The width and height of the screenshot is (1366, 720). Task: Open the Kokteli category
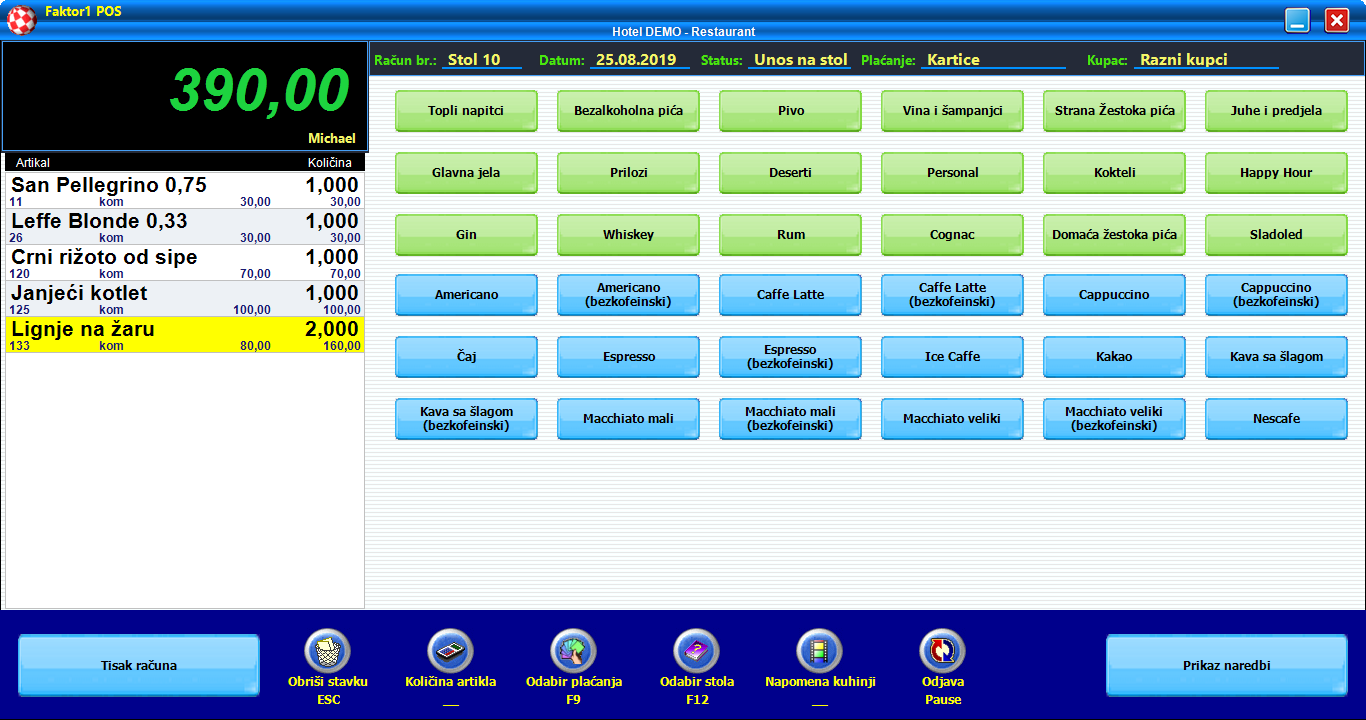click(x=1114, y=173)
